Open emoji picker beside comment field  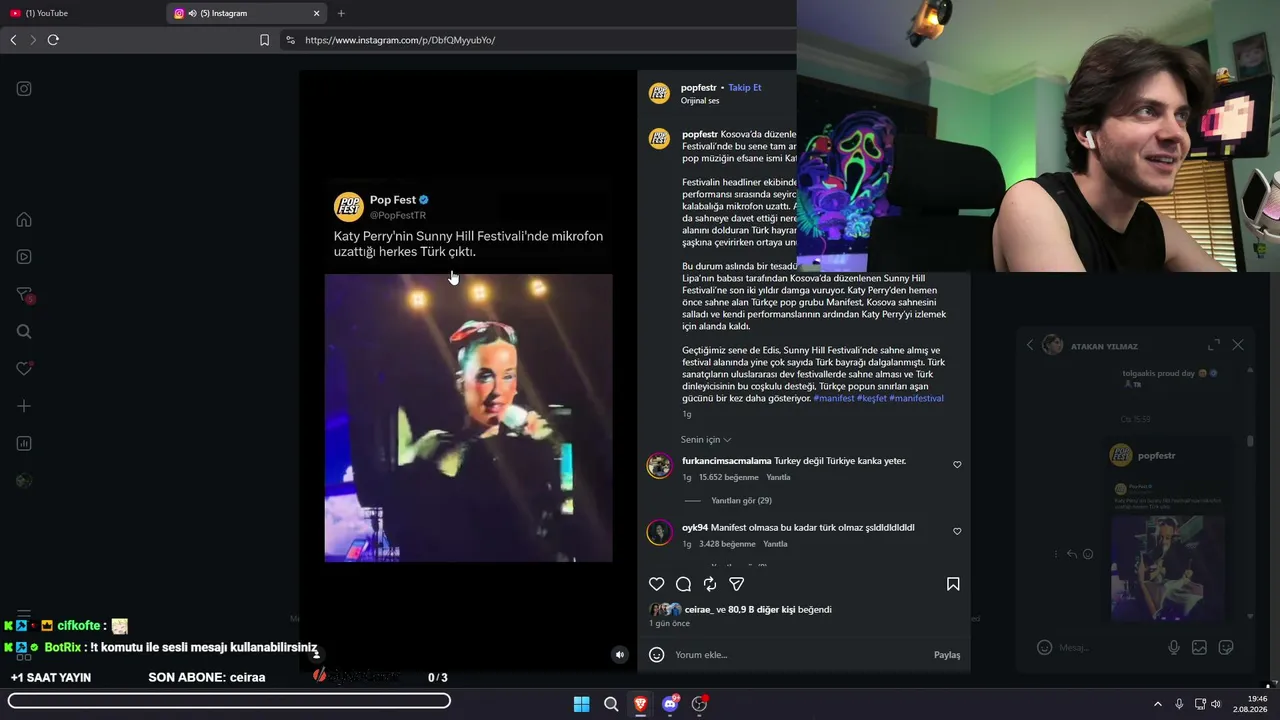point(657,655)
